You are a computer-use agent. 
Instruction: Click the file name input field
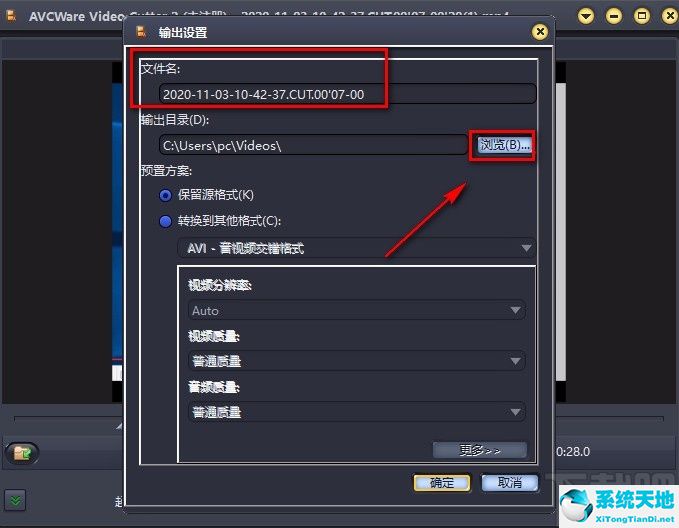347,94
